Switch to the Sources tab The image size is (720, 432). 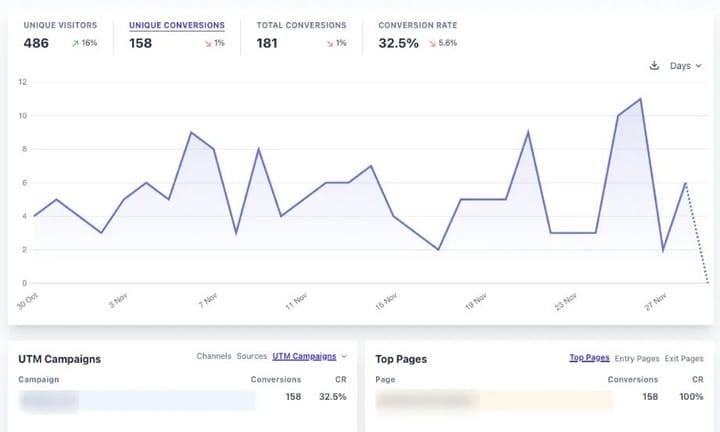pyautogui.click(x=252, y=356)
